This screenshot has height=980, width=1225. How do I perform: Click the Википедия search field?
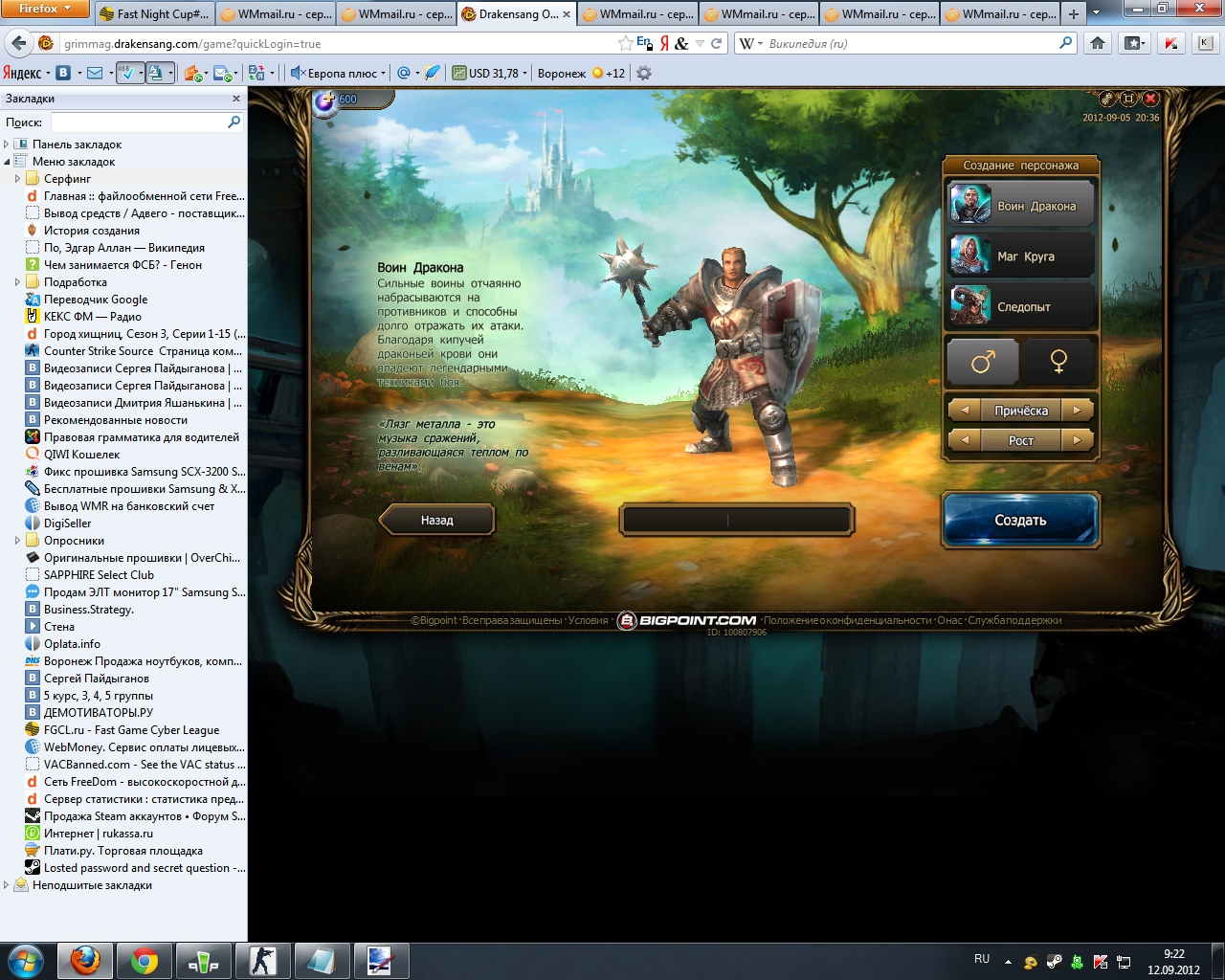coord(909,43)
